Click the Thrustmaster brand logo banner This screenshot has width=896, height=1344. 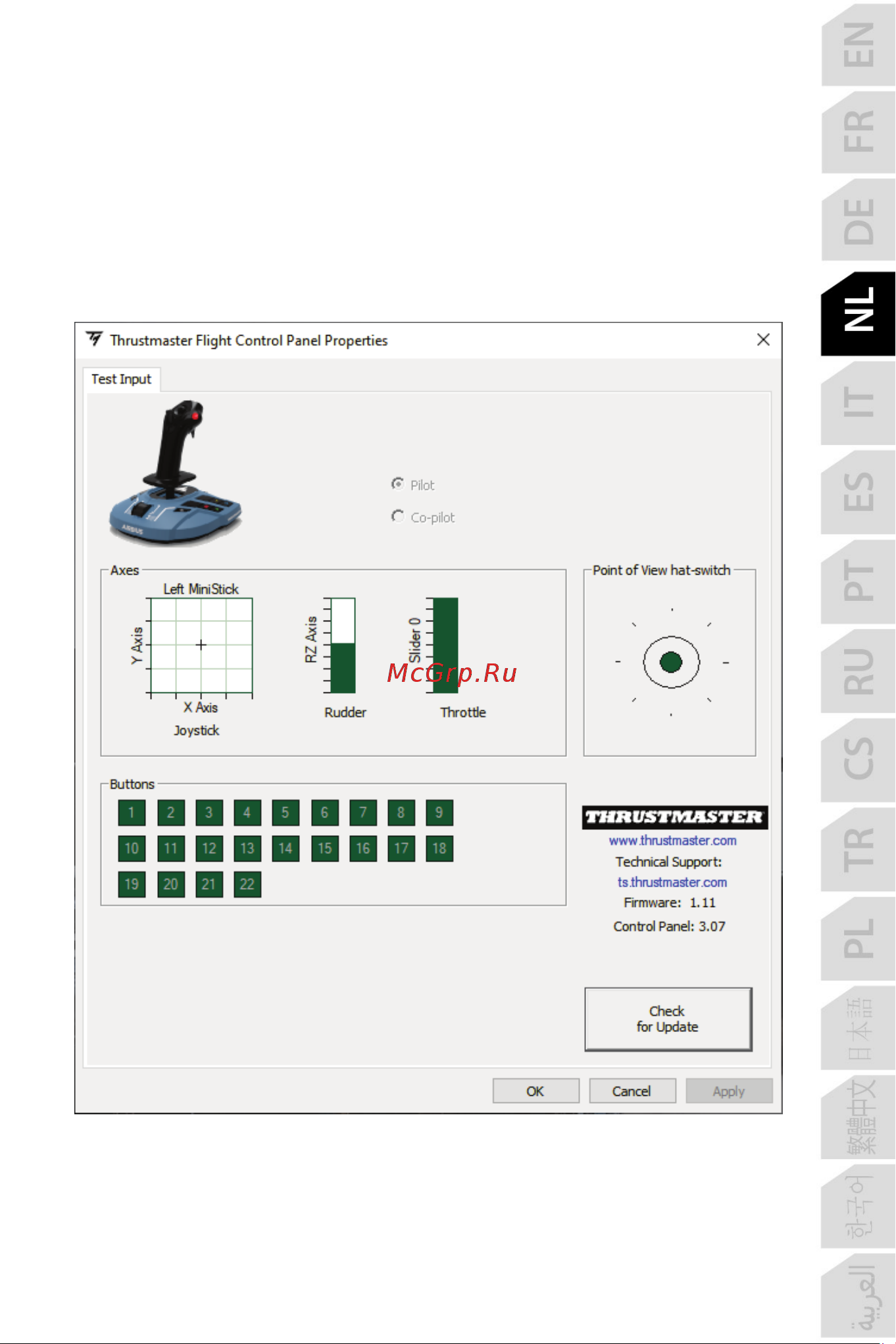675,817
